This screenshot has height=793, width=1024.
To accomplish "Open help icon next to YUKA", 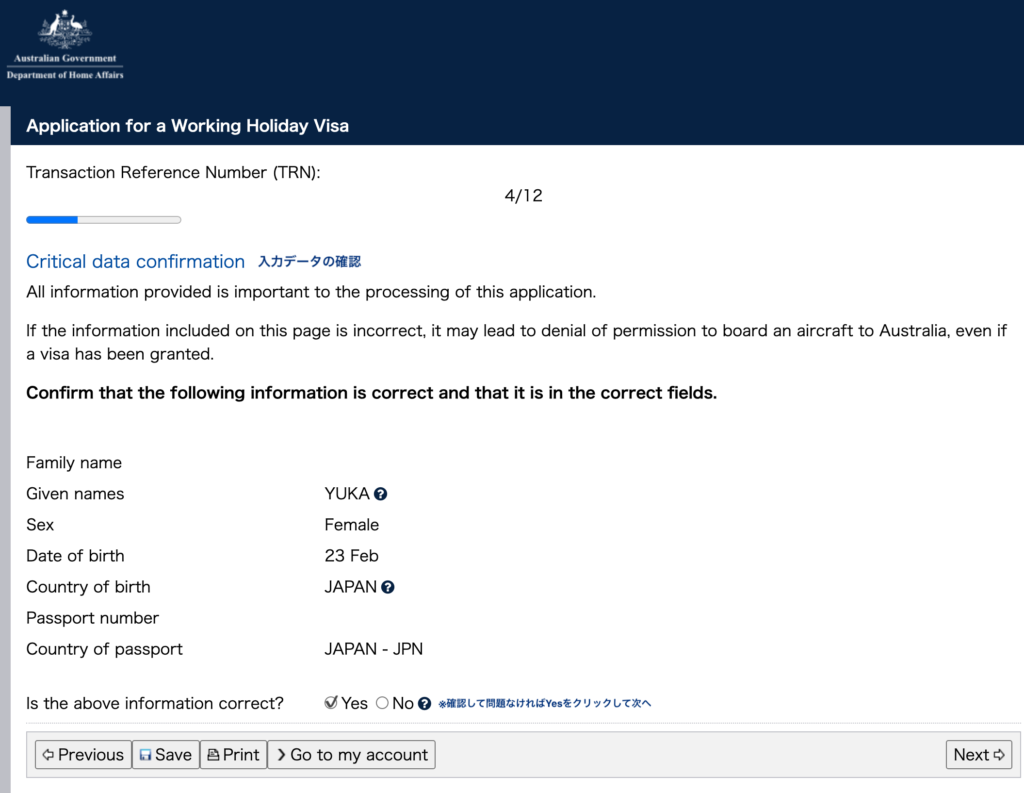I will point(381,494).
